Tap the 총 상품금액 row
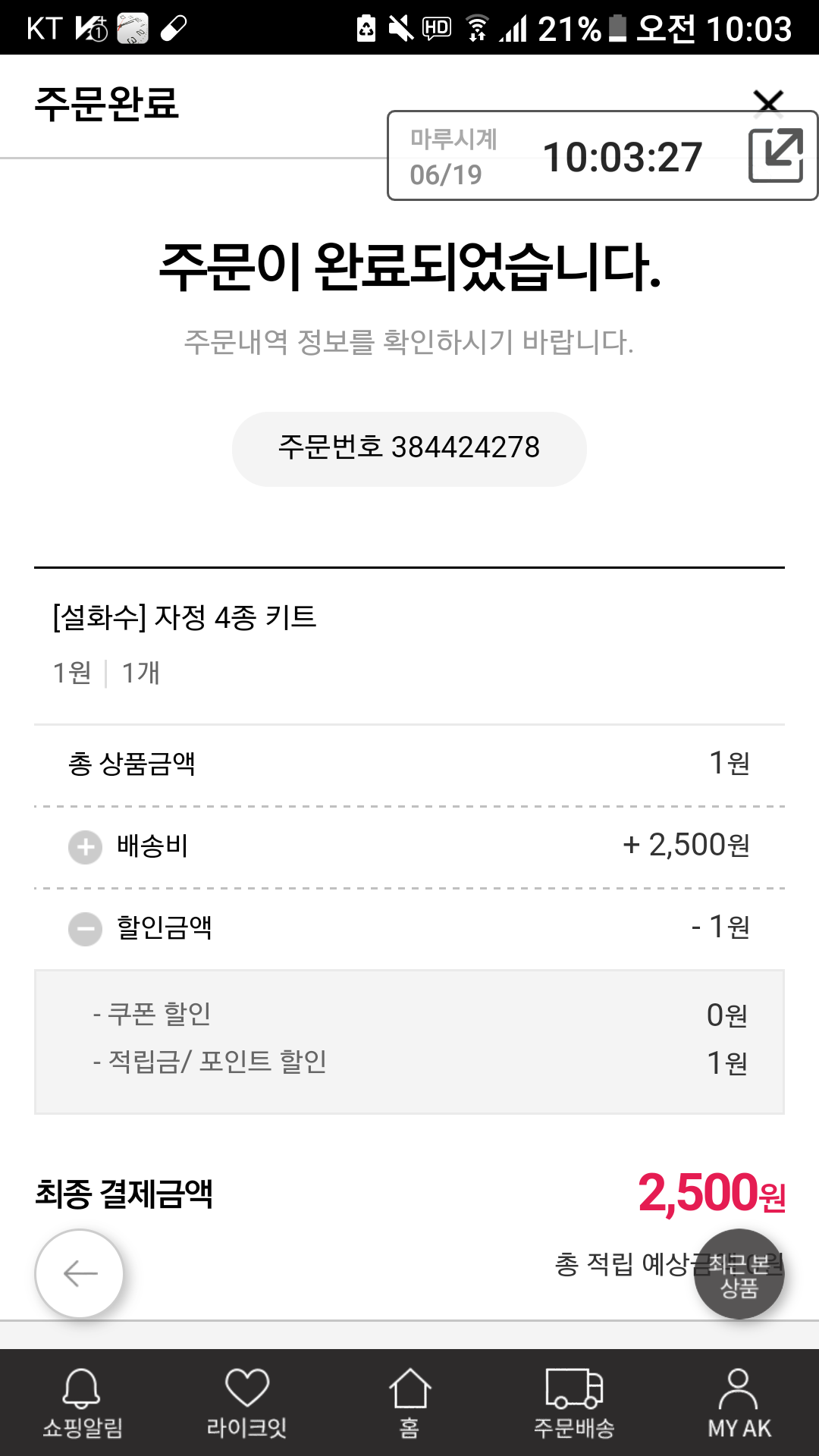The image size is (819, 1456). (409, 764)
